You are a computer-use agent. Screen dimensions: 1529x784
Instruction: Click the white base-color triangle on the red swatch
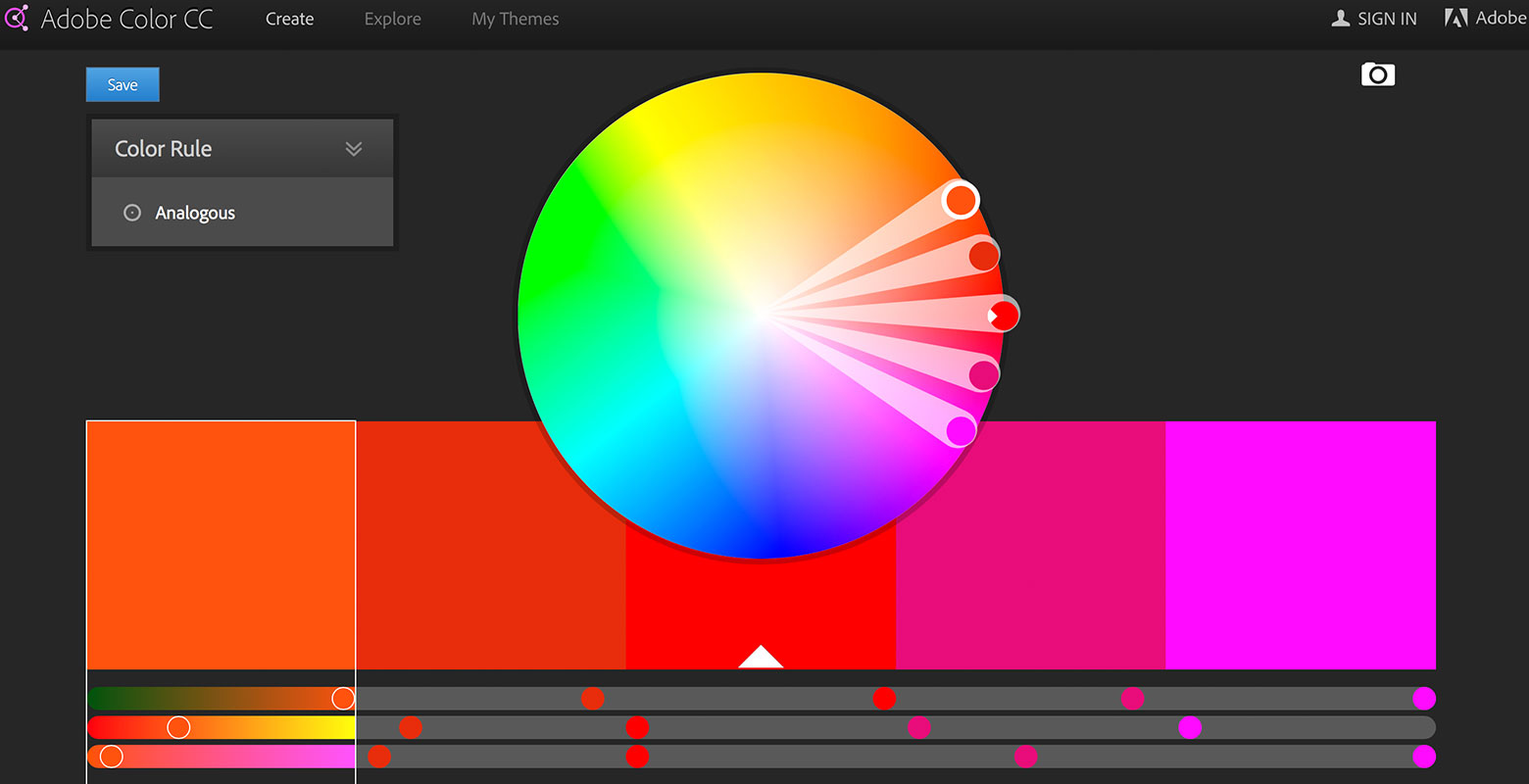coord(761,657)
